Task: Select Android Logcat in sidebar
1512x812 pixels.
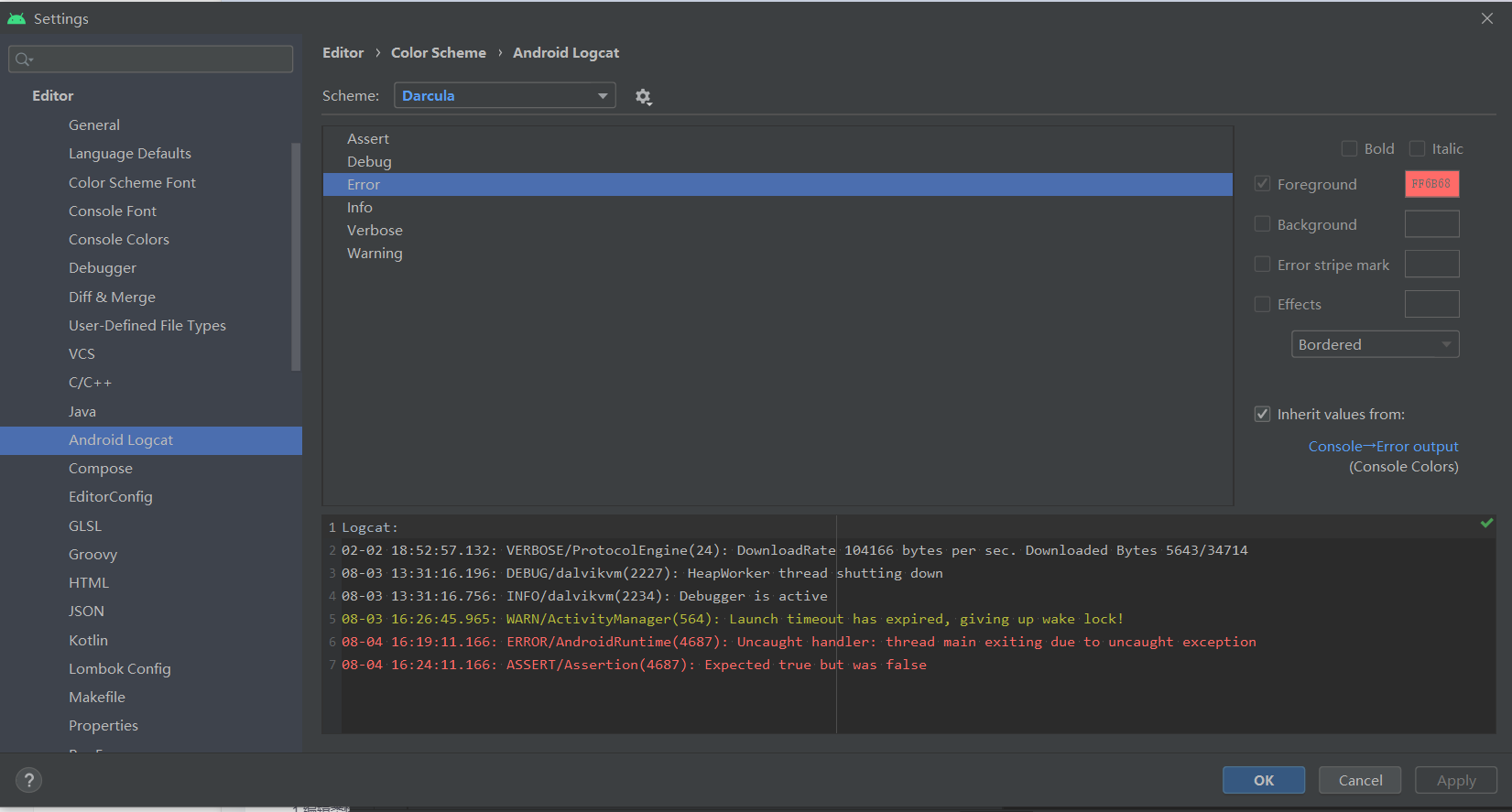Action: [151, 439]
